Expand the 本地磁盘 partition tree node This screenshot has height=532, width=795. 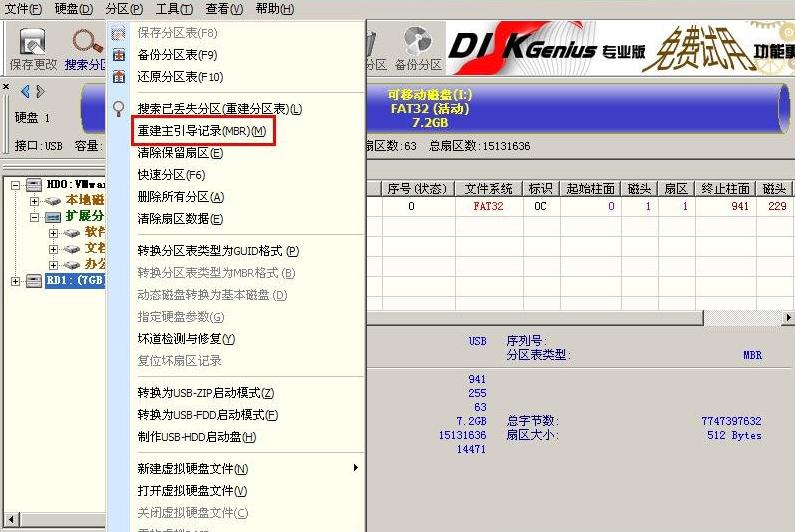tap(34, 201)
